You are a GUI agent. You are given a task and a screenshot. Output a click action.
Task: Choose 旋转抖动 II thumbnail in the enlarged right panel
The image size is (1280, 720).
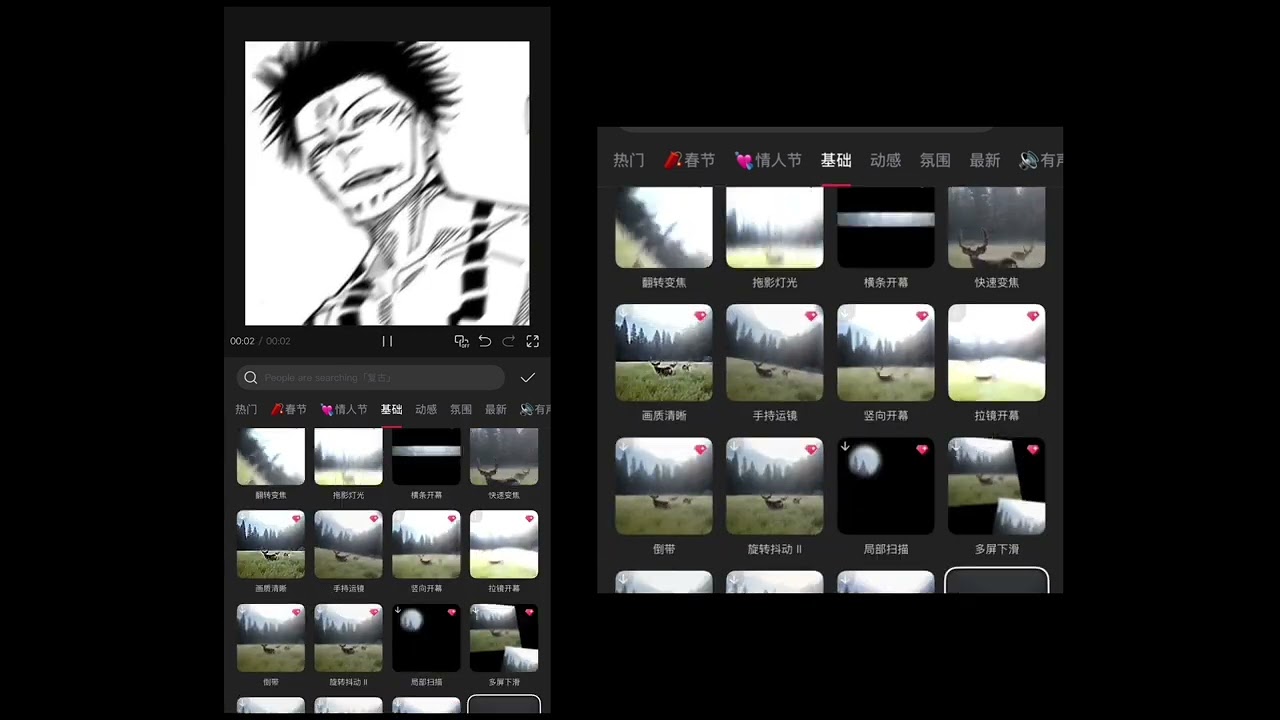[775, 486]
